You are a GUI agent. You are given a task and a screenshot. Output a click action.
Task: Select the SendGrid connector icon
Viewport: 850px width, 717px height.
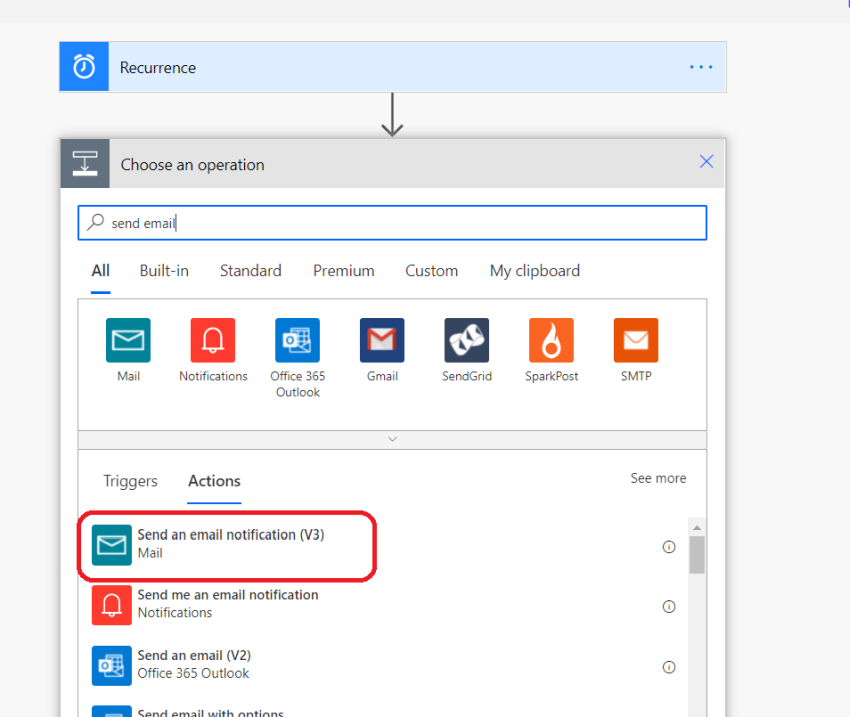466,339
